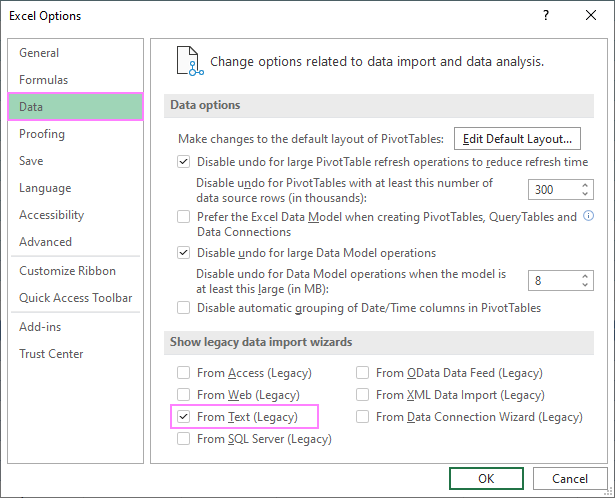615x498 pixels.
Task: Close the Excel Options dialog
Action: (x=591, y=15)
